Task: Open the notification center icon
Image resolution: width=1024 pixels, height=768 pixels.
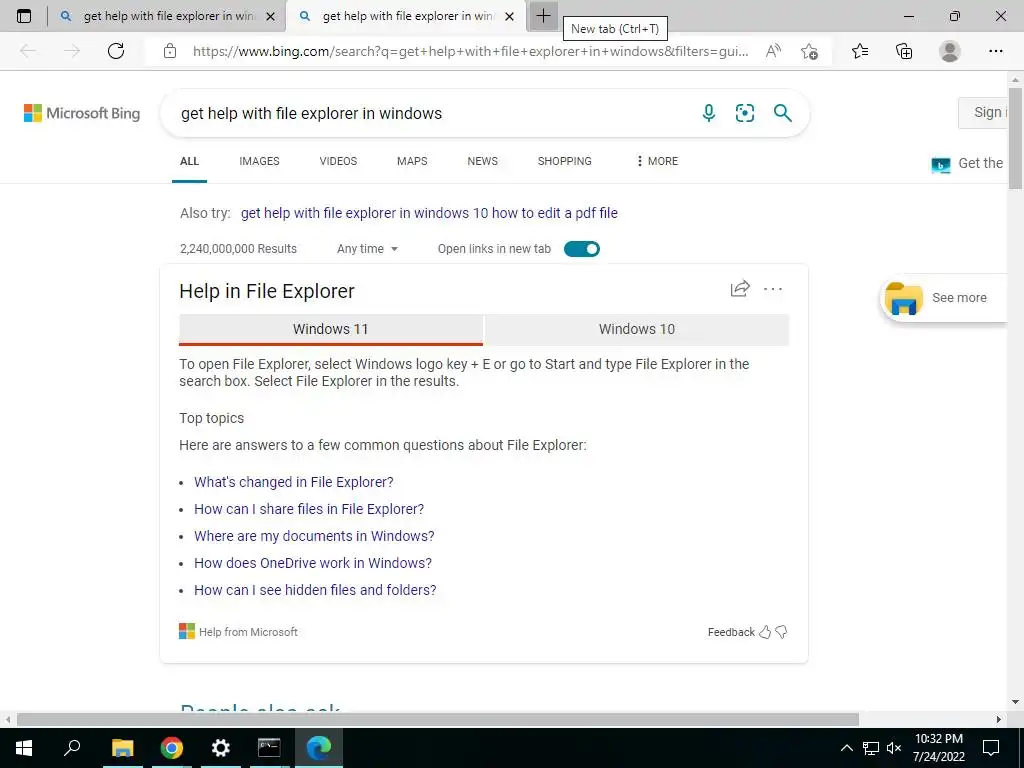Action: 991,748
